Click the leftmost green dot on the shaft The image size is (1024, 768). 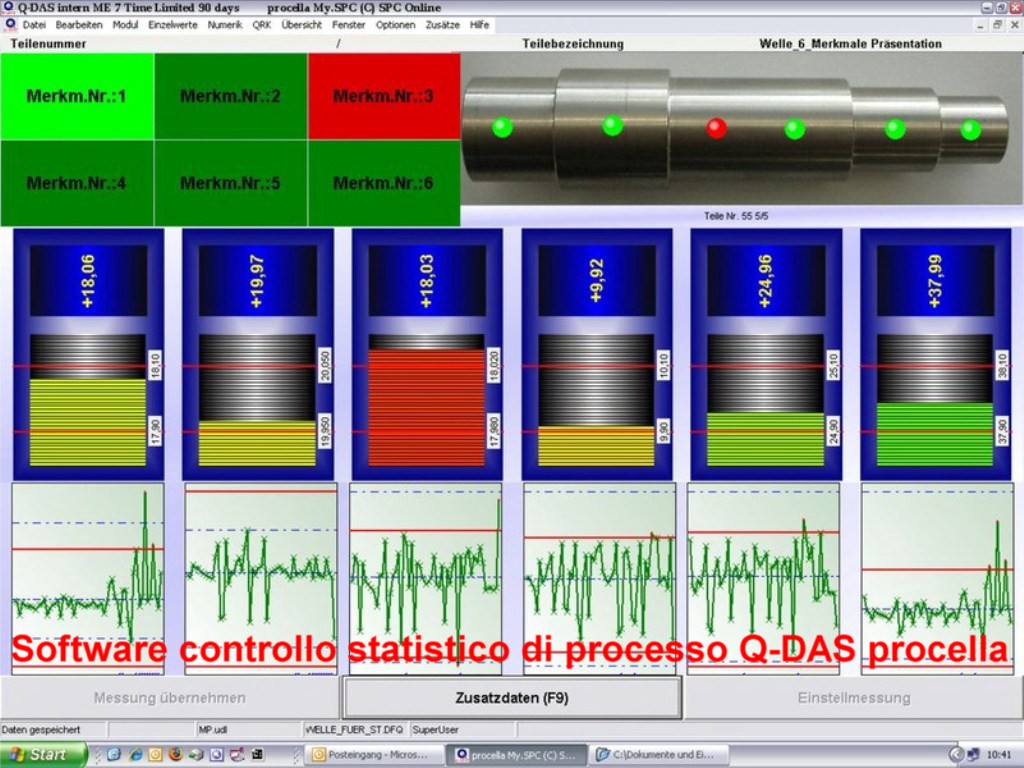tap(502, 127)
